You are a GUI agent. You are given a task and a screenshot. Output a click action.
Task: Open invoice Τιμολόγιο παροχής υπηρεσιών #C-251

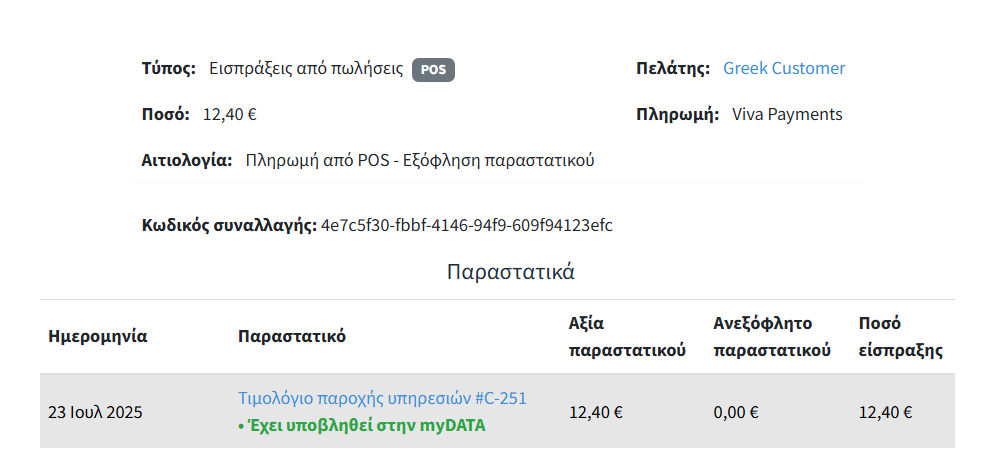point(382,398)
